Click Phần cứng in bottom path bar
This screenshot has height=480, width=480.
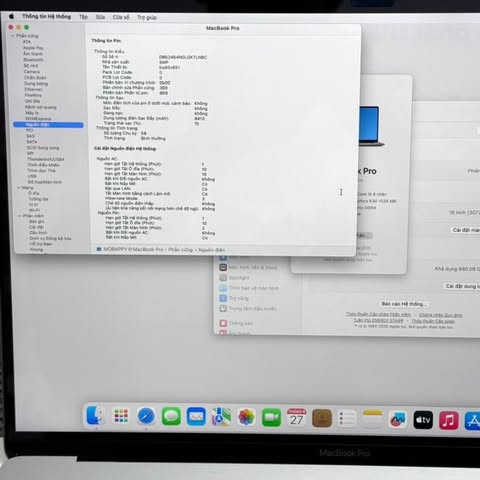pyautogui.click(x=180, y=249)
